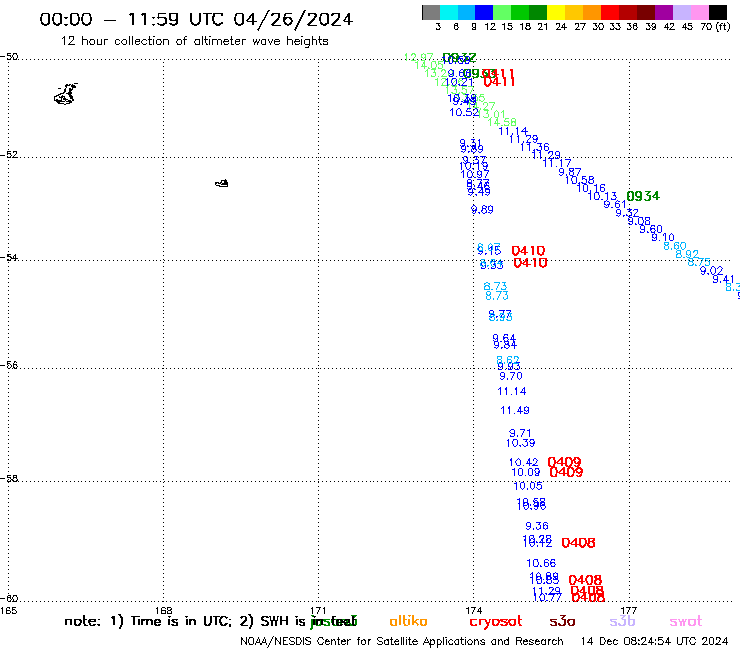Click the latitude axis label '-58'
This screenshot has height=650, width=740.
tap(9, 479)
